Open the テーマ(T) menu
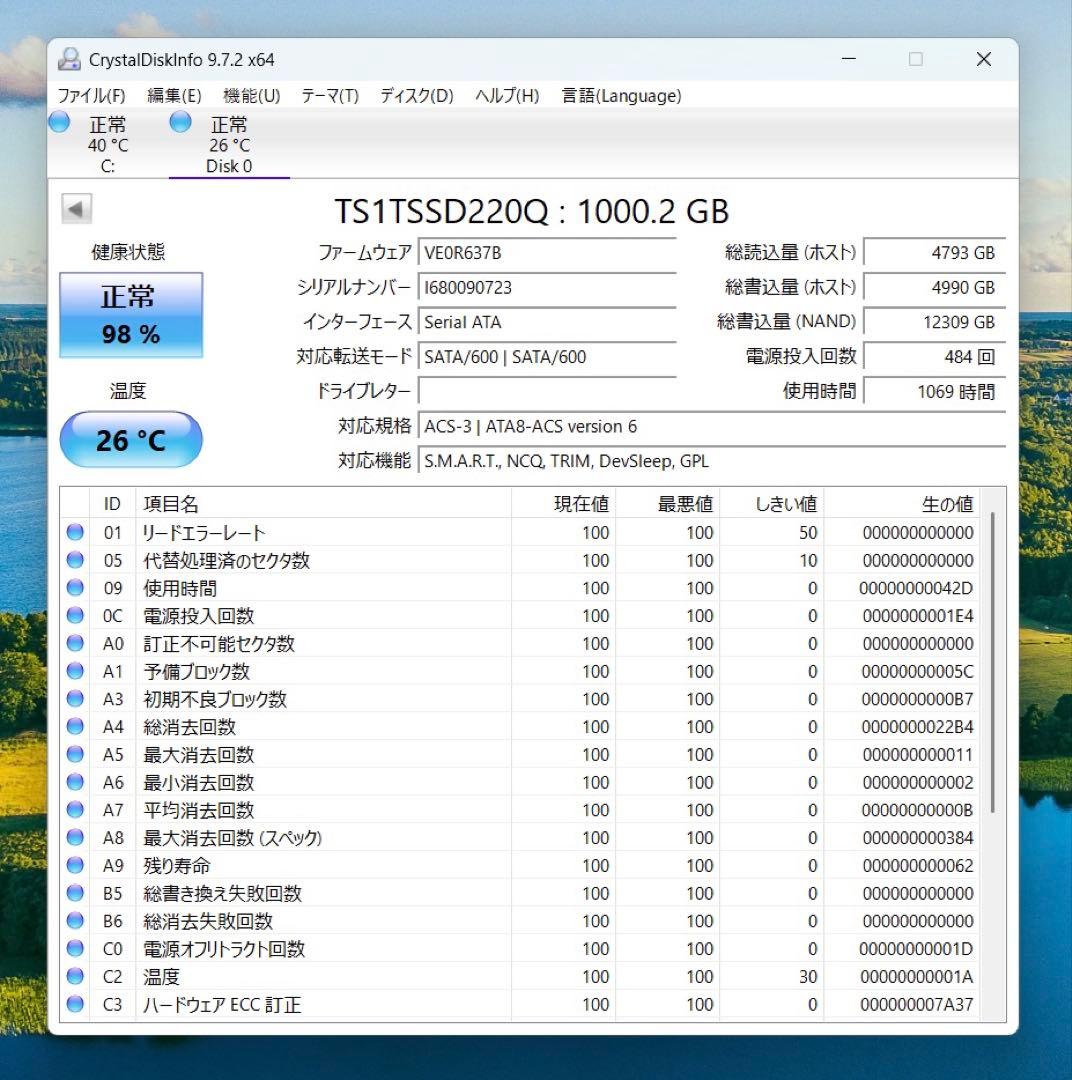Image resolution: width=1072 pixels, height=1080 pixels. [330, 96]
